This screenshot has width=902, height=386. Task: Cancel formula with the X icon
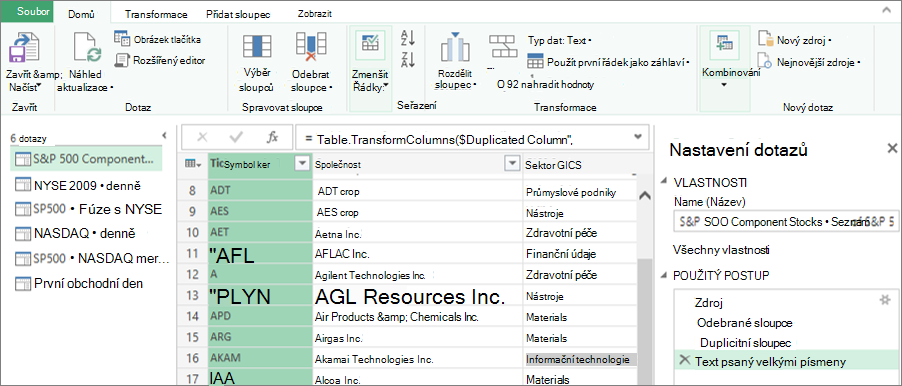[x=202, y=137]
